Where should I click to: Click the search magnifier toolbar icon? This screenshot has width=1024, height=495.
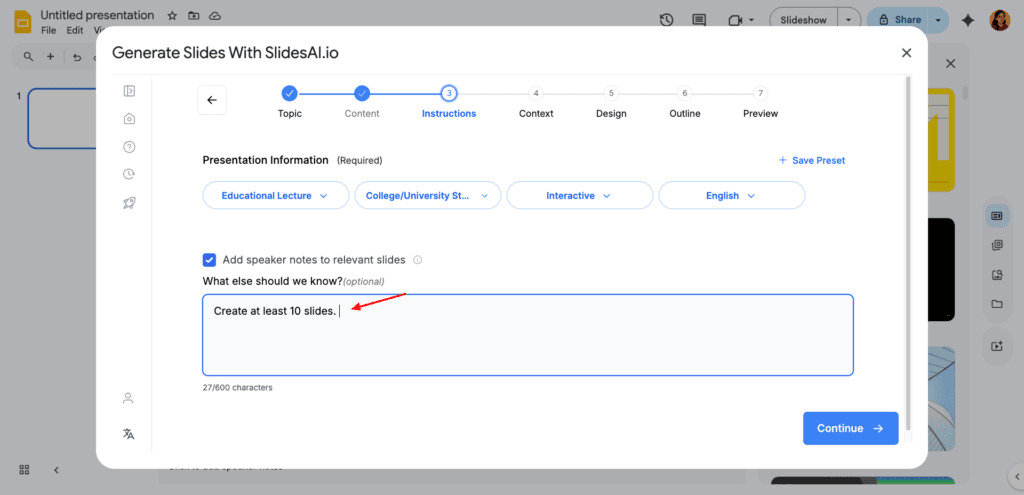pos(28,57)
